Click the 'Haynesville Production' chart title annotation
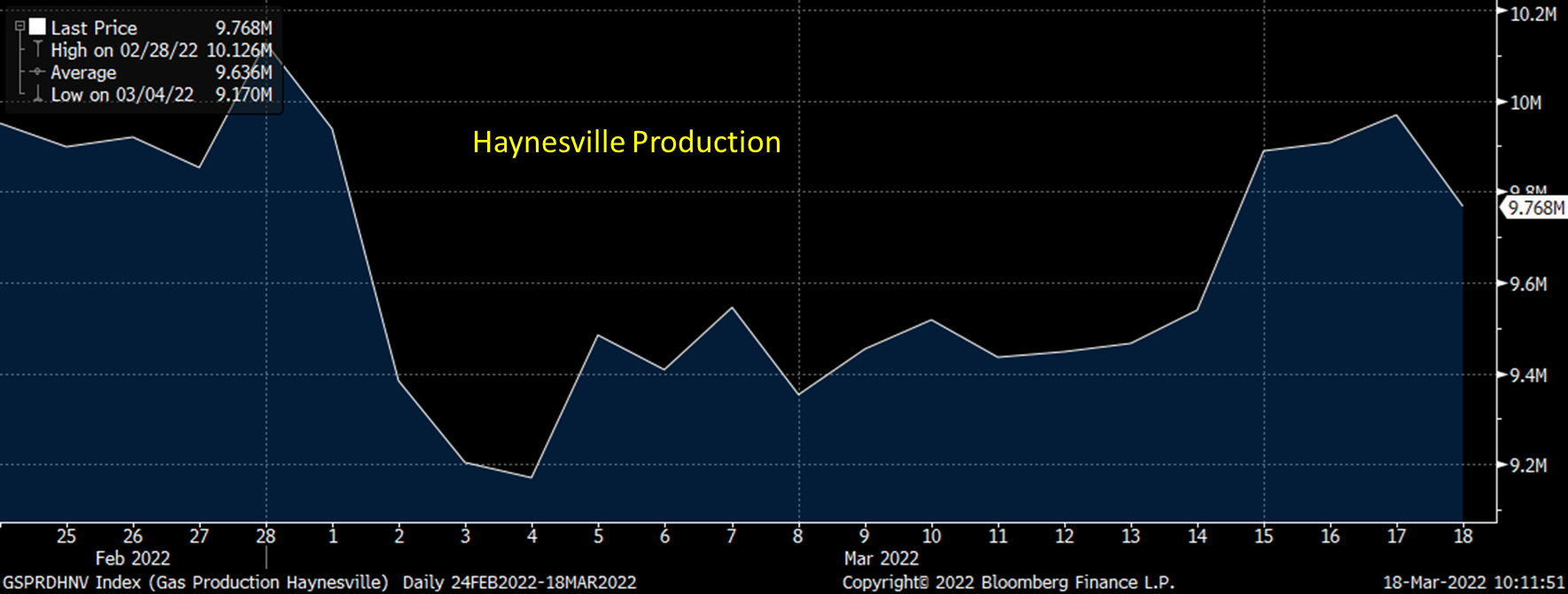Viewport: 1568px width, 594px height. pyautogui.click(x=626, y=142)
